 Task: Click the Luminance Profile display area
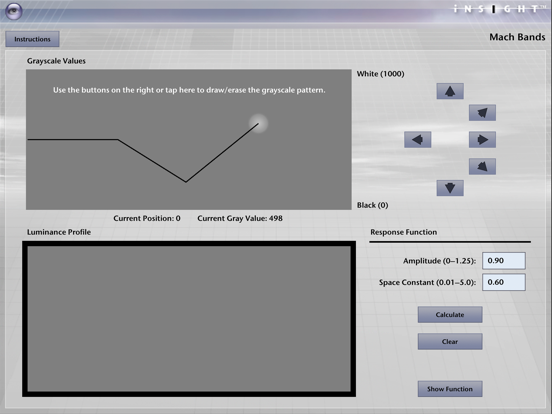pos(189,319)
